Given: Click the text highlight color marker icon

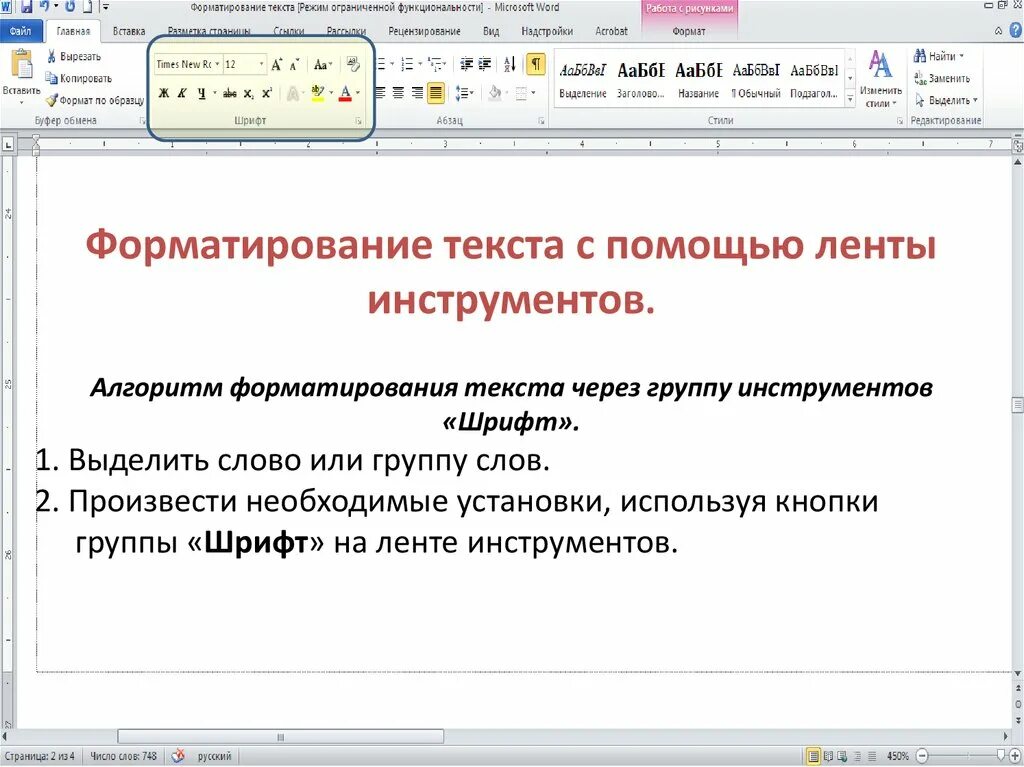Looking at the screenshot, I should point(317,93).
